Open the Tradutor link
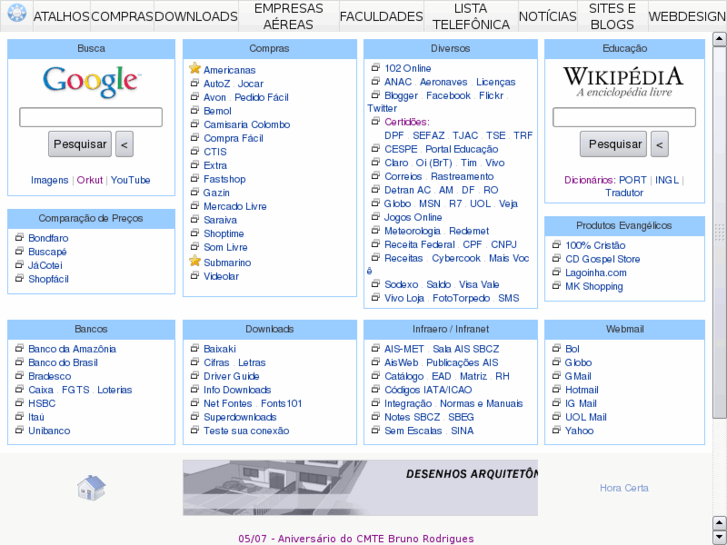Screen dimensions: 727x545 point(624,192)
